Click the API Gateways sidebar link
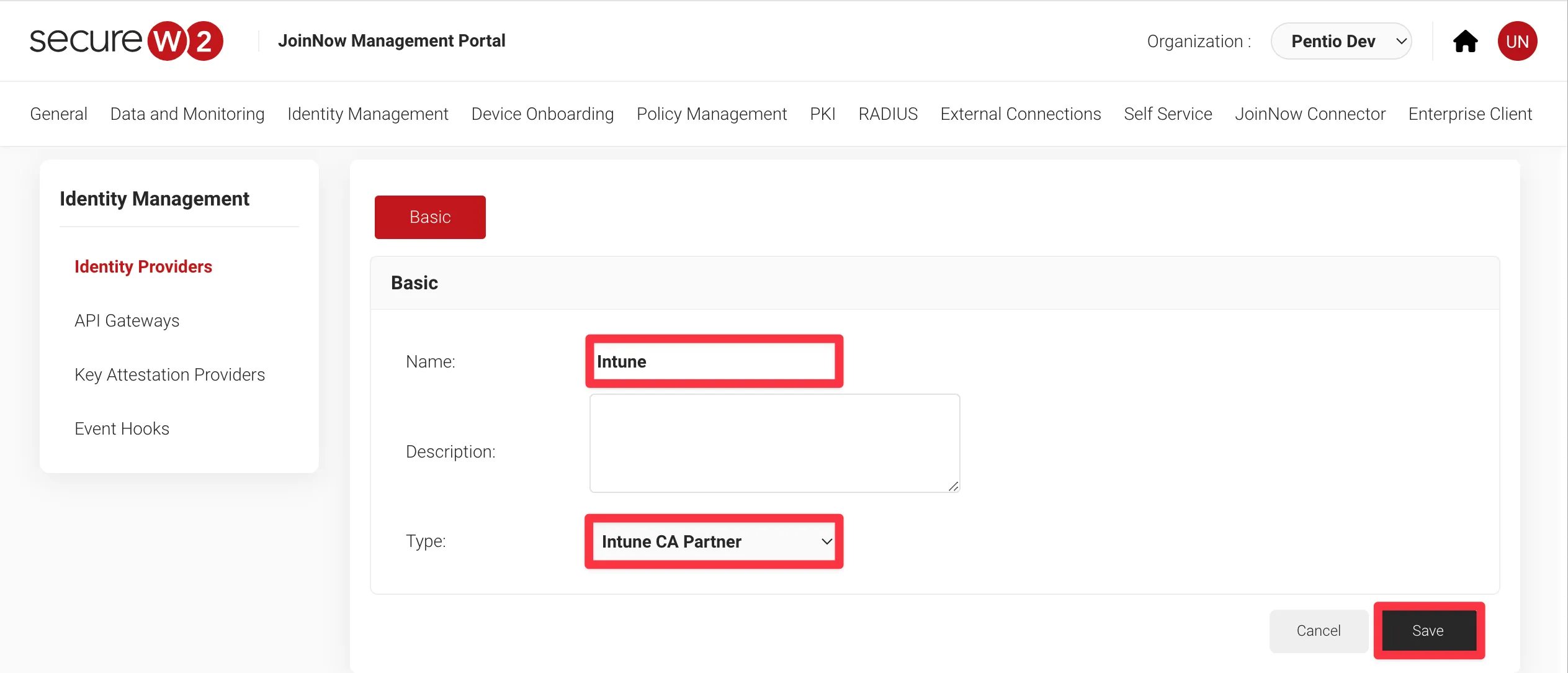The image size is (1568, 673). [127, 320]
